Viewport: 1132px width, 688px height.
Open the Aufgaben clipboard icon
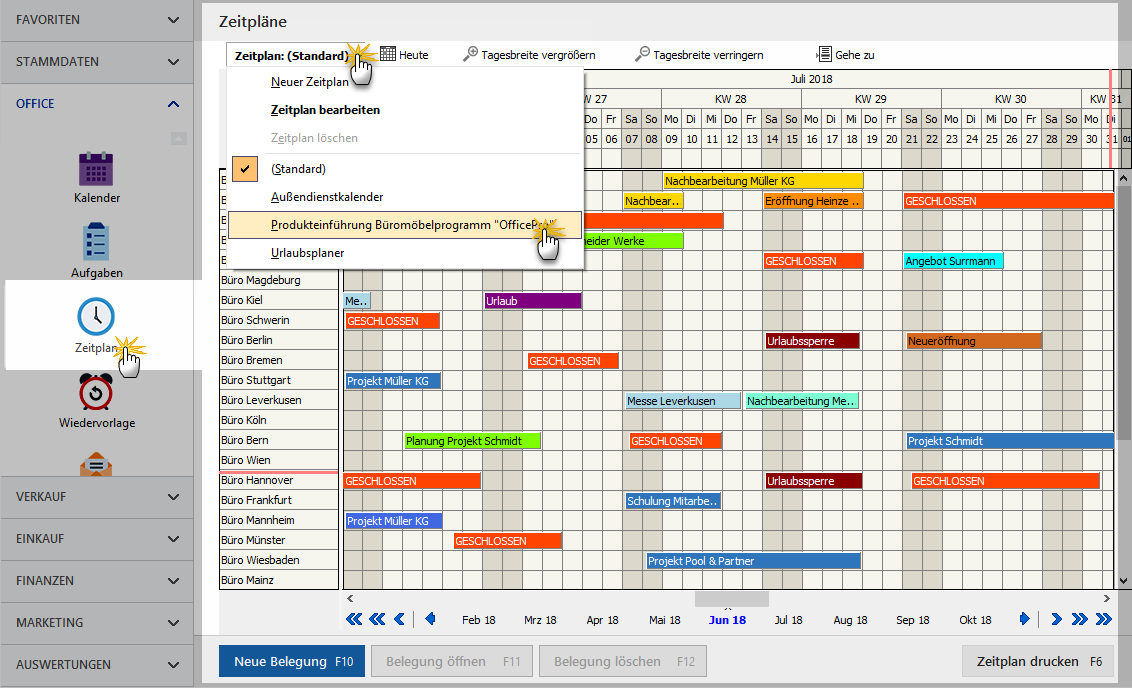click(x=96, y=242)
